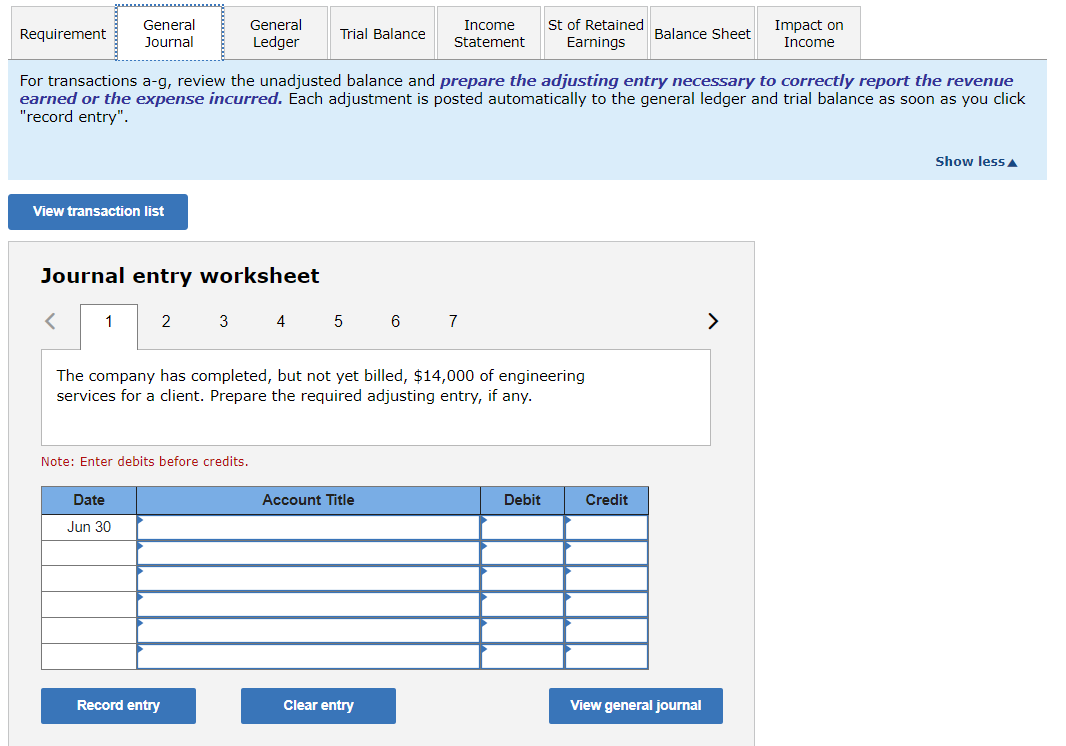
Task: Click Record entry button
Action: tap(118, 706)
